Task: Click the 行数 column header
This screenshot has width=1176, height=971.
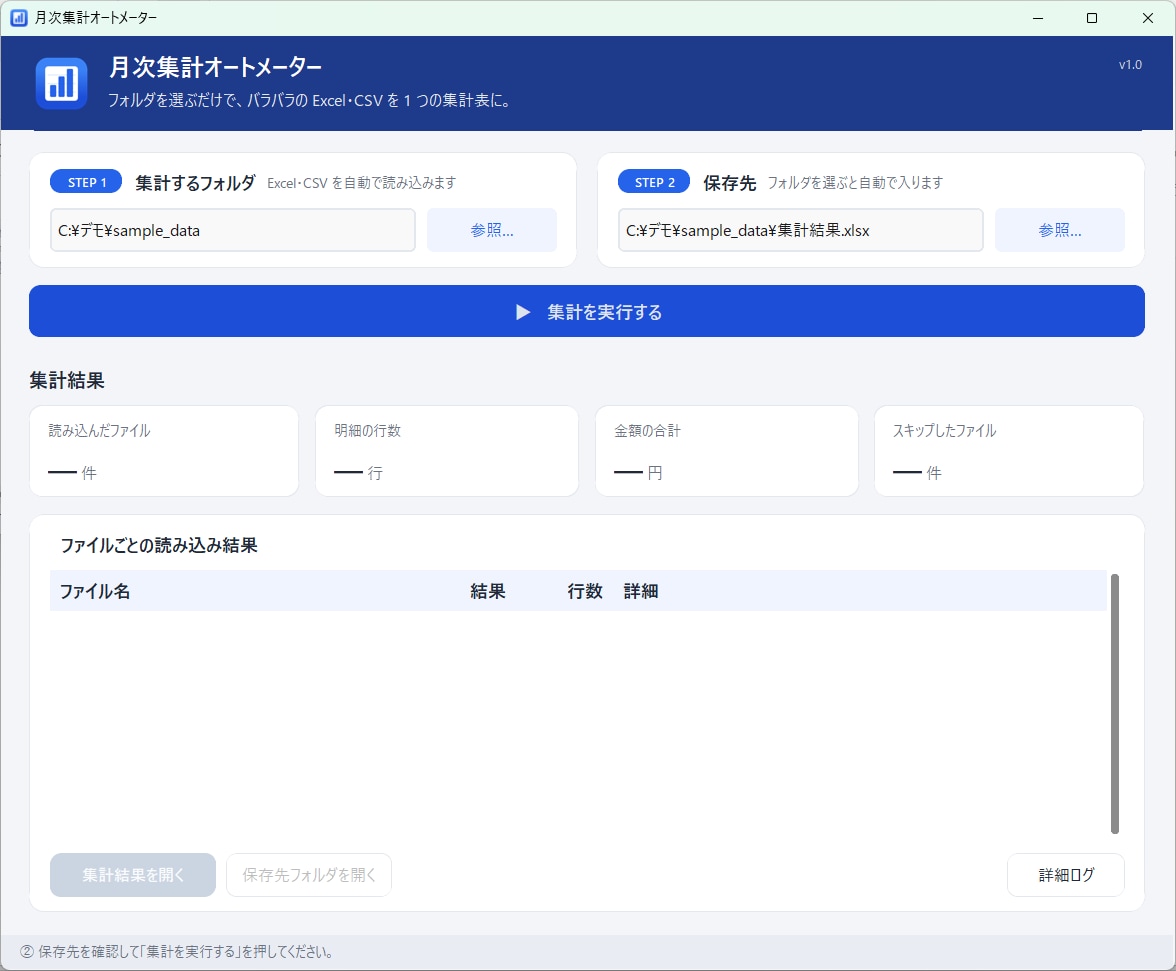Action: coord(585,592)
